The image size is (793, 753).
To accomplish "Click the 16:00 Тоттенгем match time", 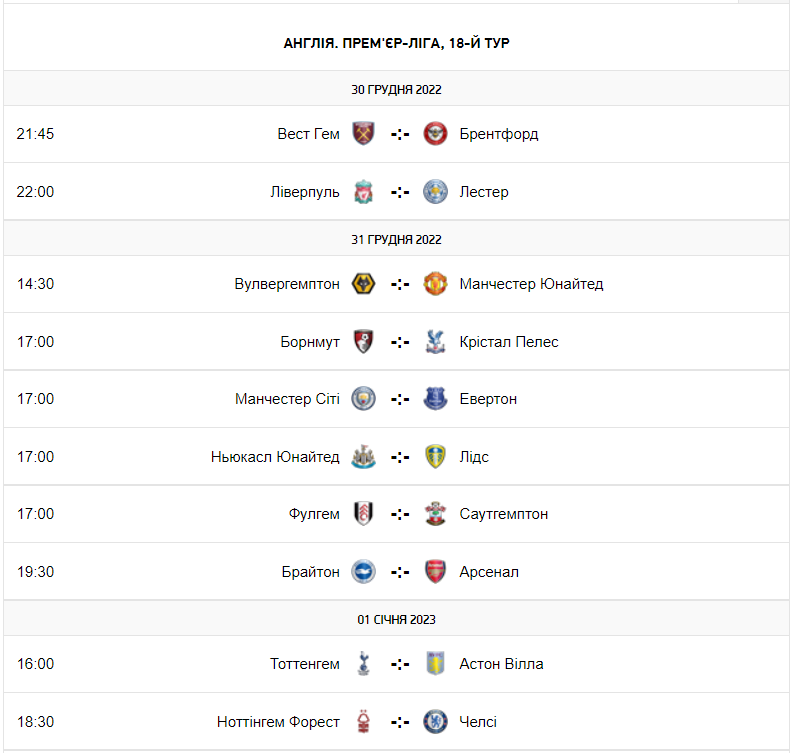I will click(36, 664).
